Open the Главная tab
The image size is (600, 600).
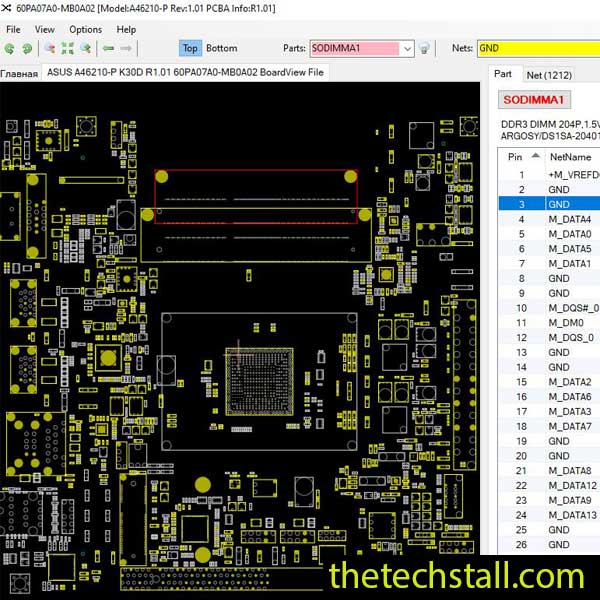tap(19, 73)
